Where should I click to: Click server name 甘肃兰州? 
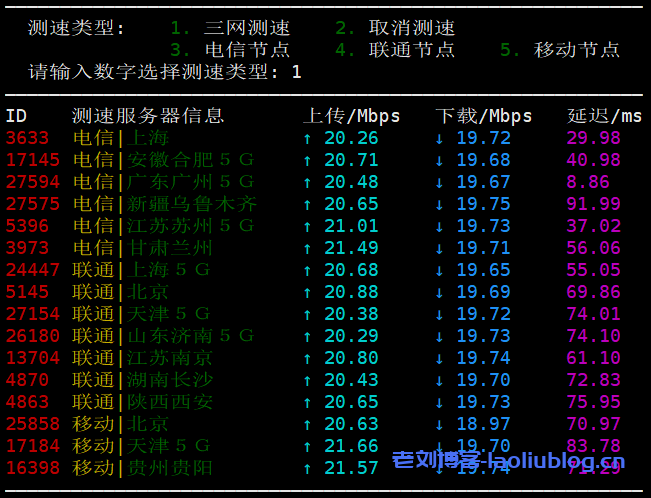click(x=169, y=248)
